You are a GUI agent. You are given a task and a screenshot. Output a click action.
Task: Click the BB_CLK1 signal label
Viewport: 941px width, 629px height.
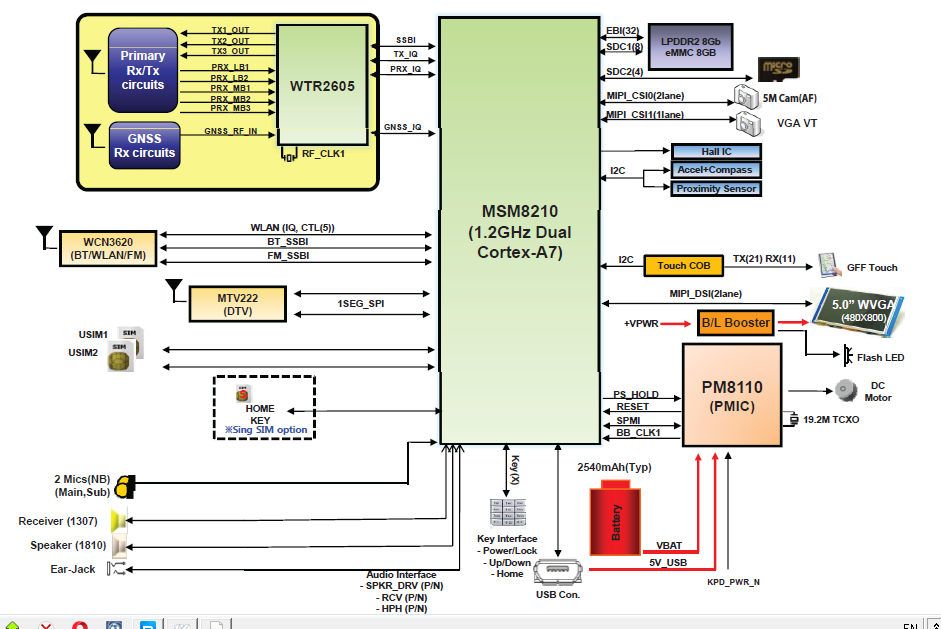[x=639, y=432]
